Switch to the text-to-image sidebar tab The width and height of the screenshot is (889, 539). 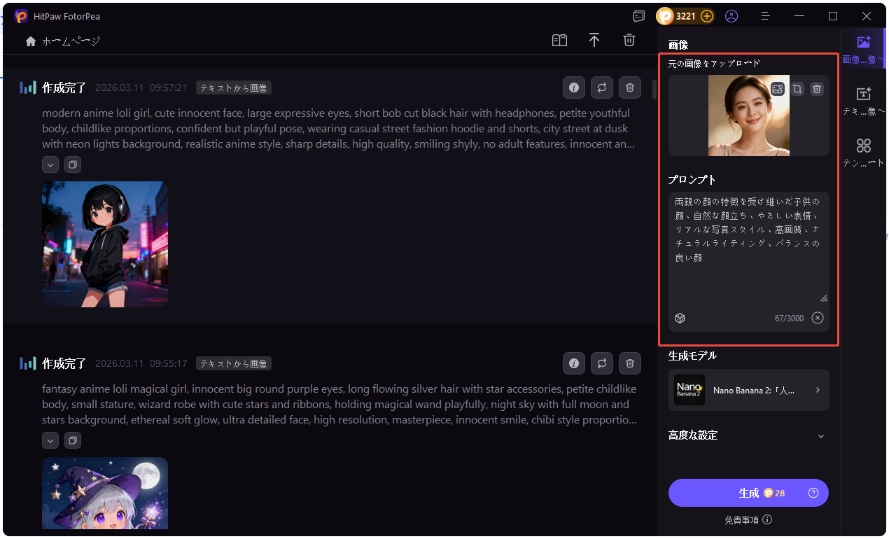point(863,101)
